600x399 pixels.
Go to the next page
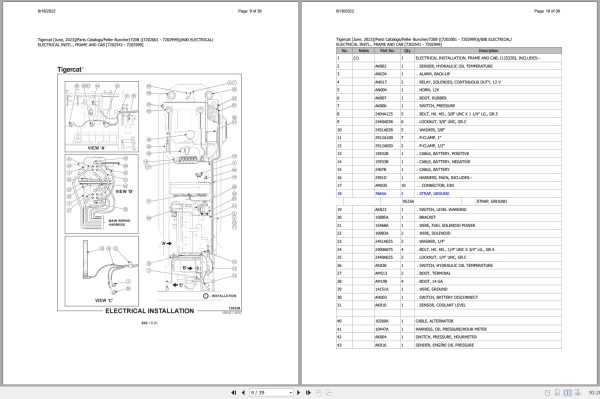298,392
